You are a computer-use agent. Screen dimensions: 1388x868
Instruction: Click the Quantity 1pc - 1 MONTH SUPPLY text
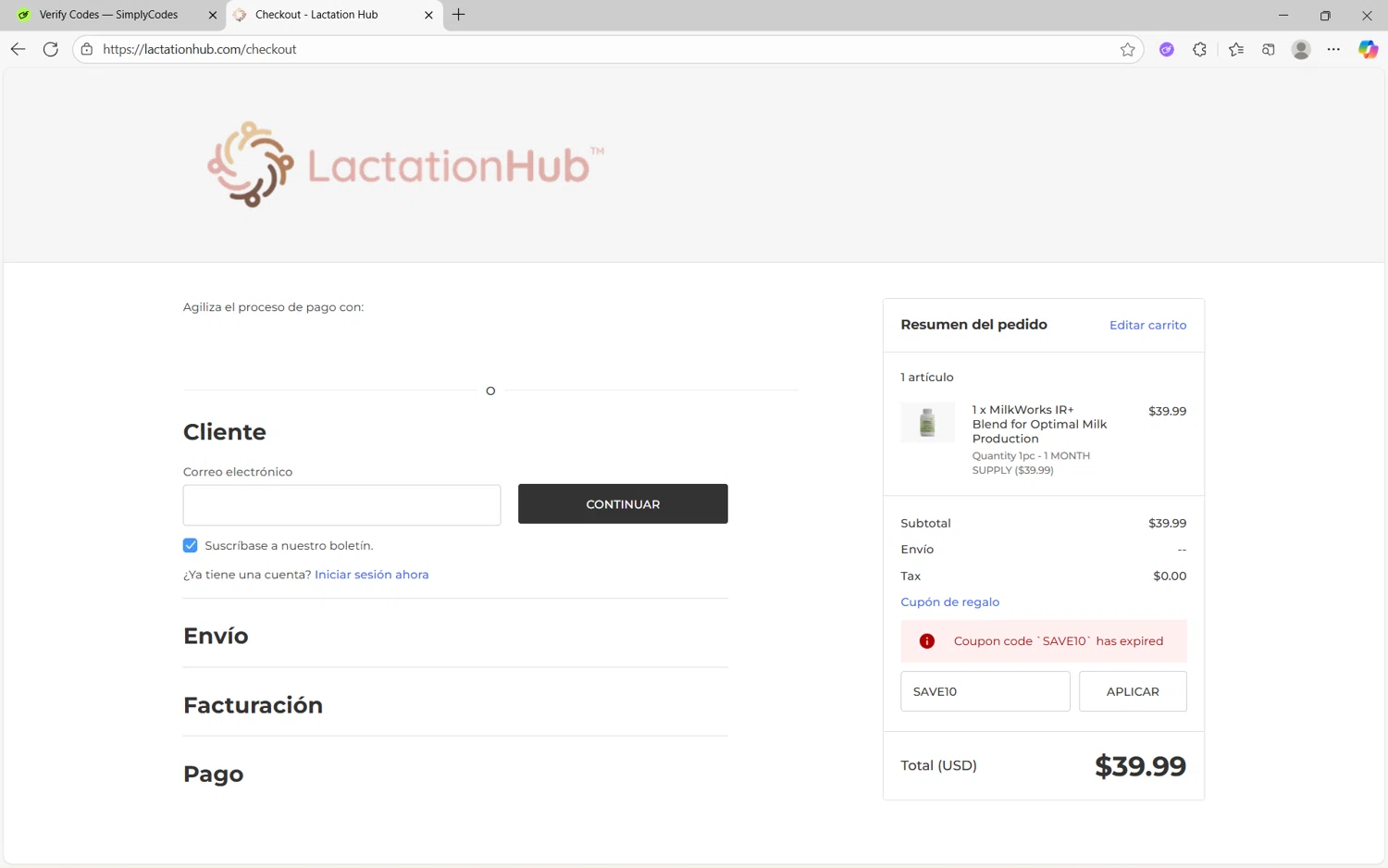[x=1031, y=463]
